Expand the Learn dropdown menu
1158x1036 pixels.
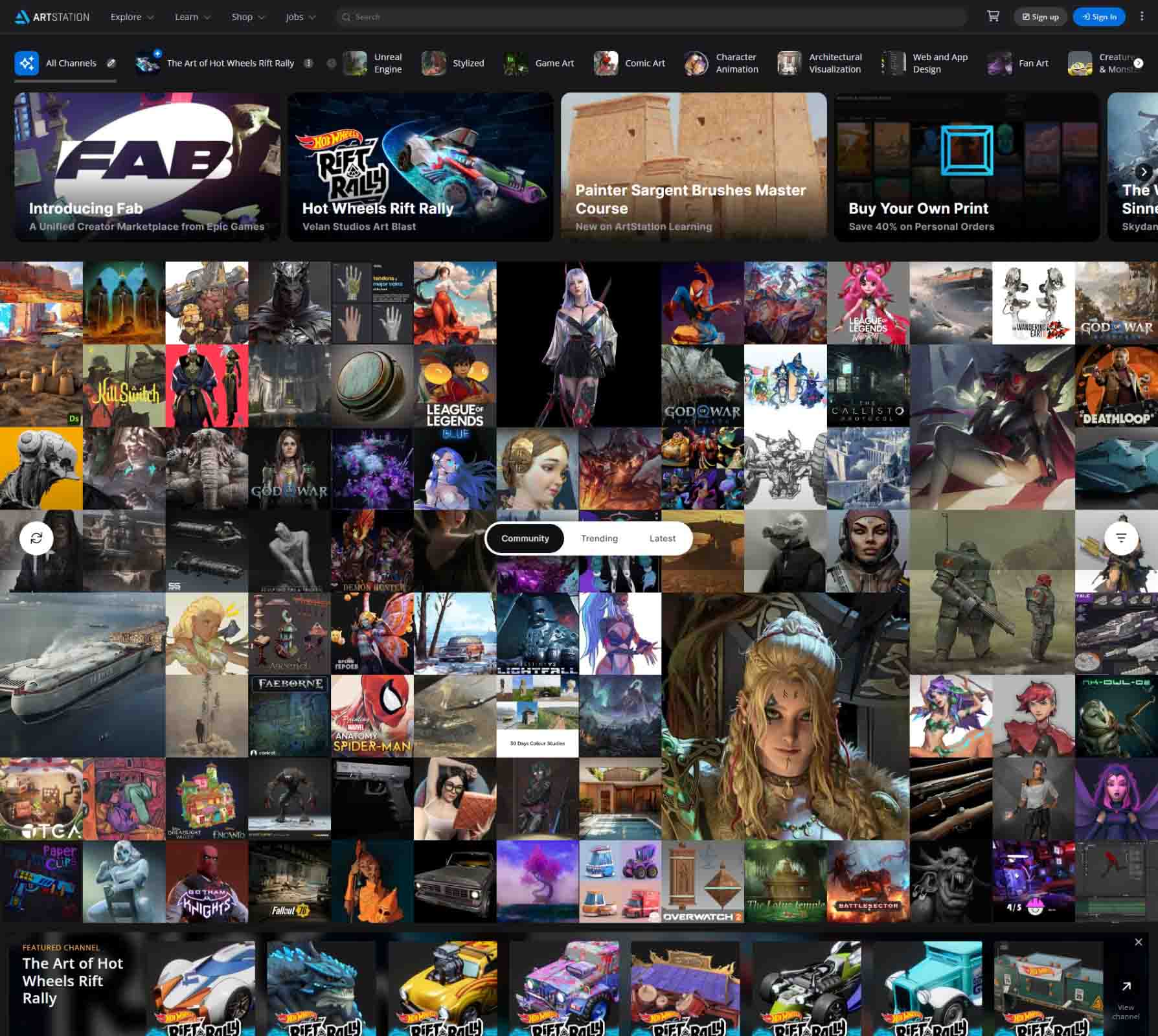pos(192,17)
